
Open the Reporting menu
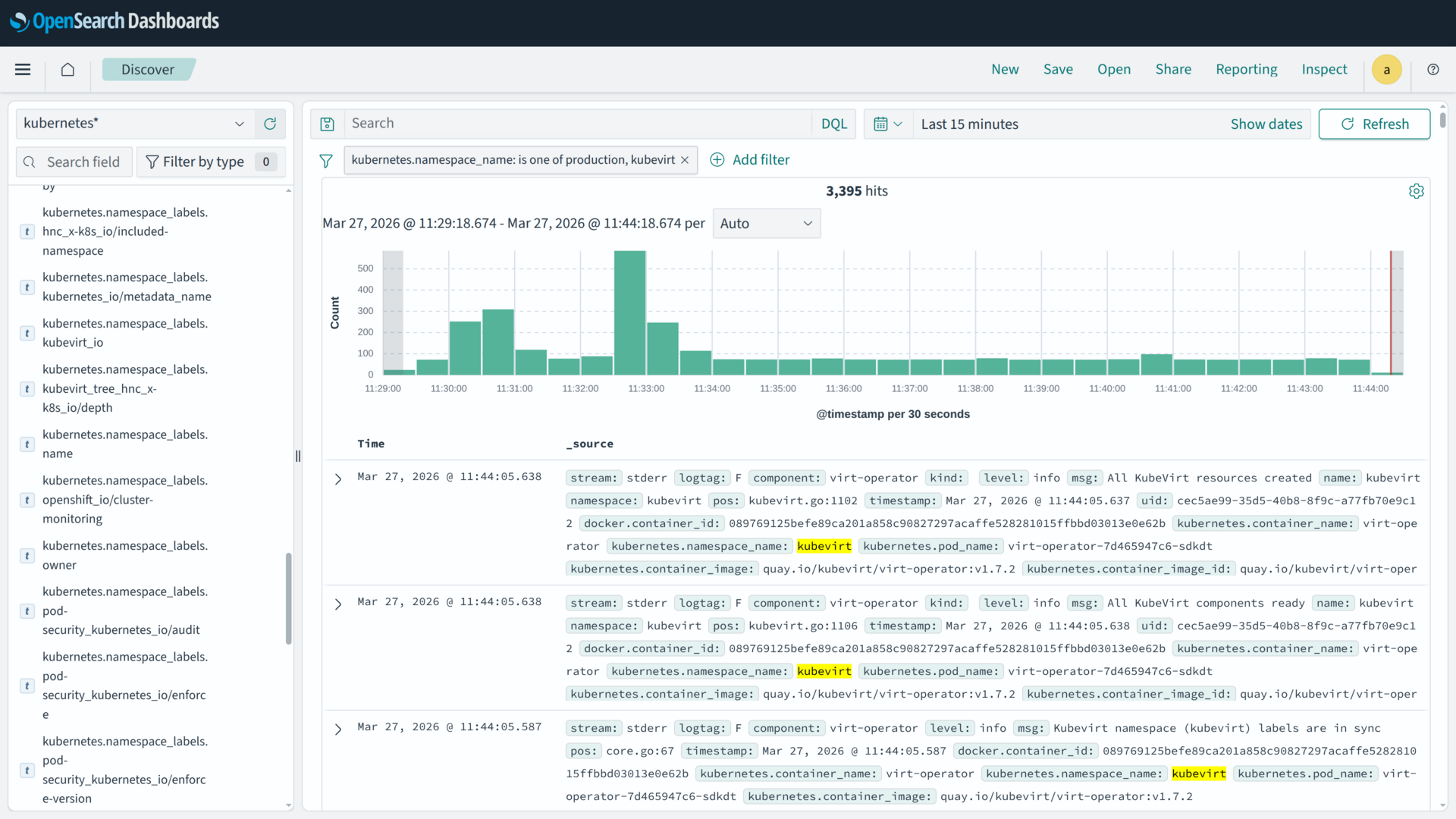pyautogui.click(x=1246, y=70)
